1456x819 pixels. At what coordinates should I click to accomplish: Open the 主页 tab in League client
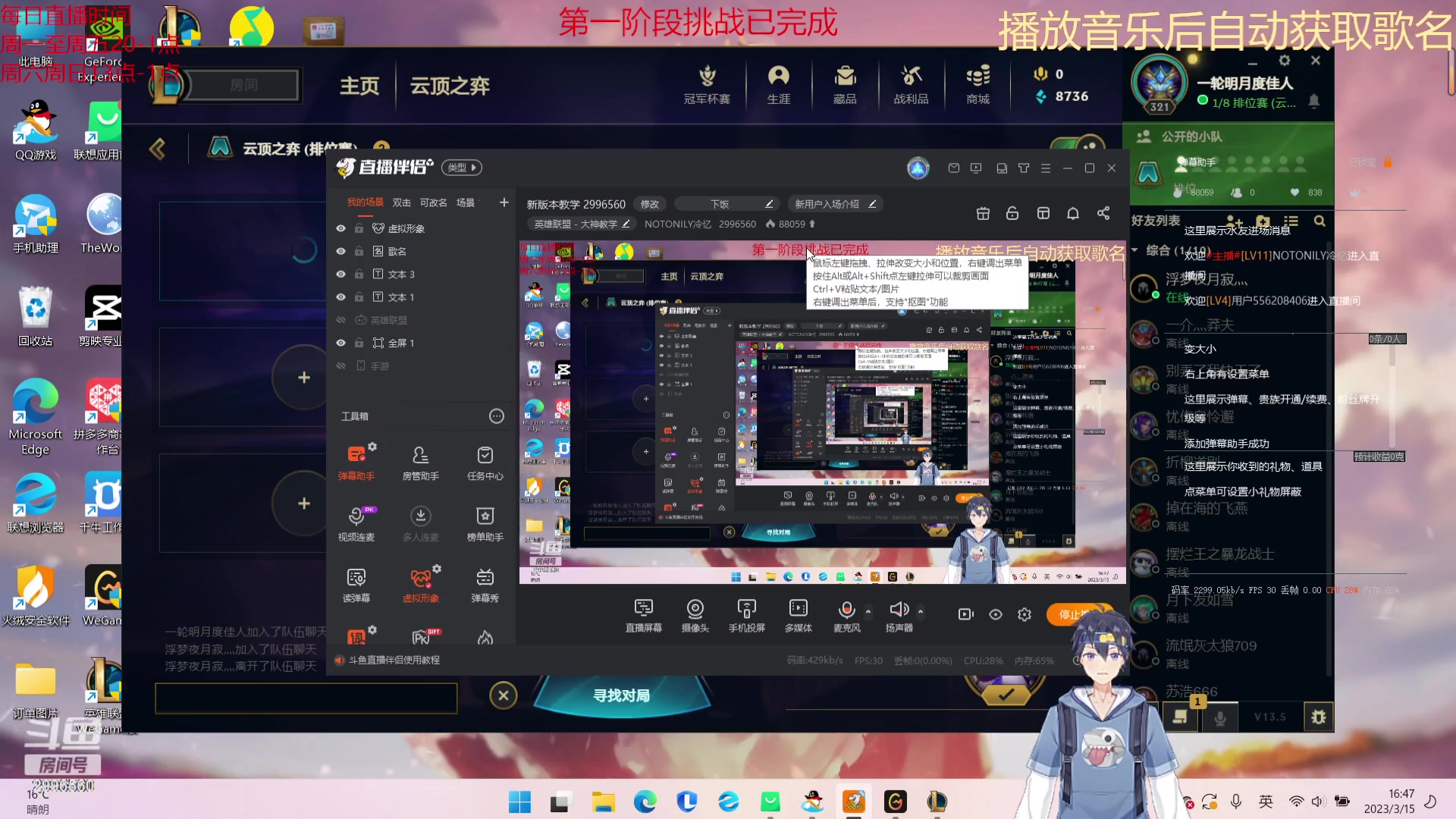point(359,86)
